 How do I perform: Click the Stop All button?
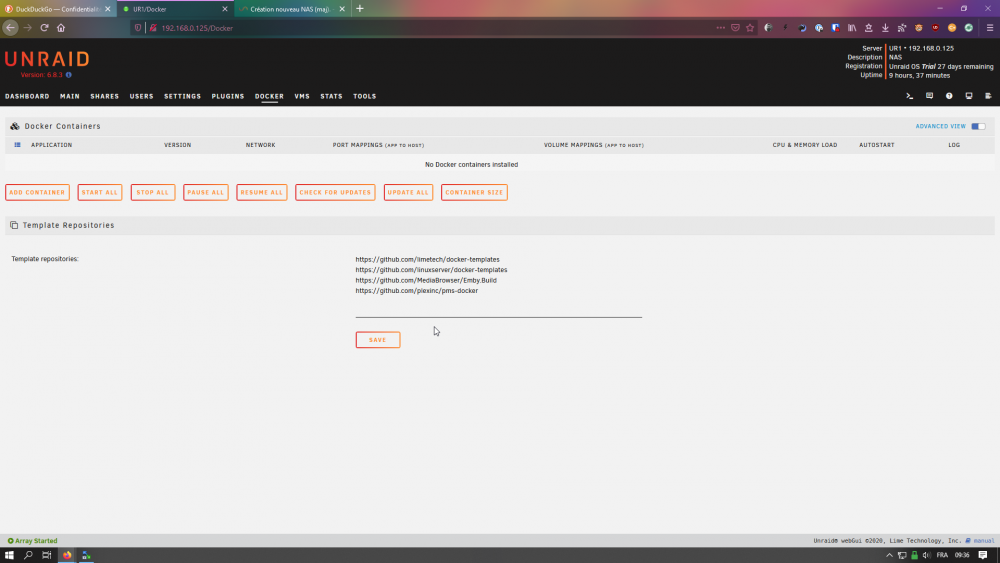[152, 192]
